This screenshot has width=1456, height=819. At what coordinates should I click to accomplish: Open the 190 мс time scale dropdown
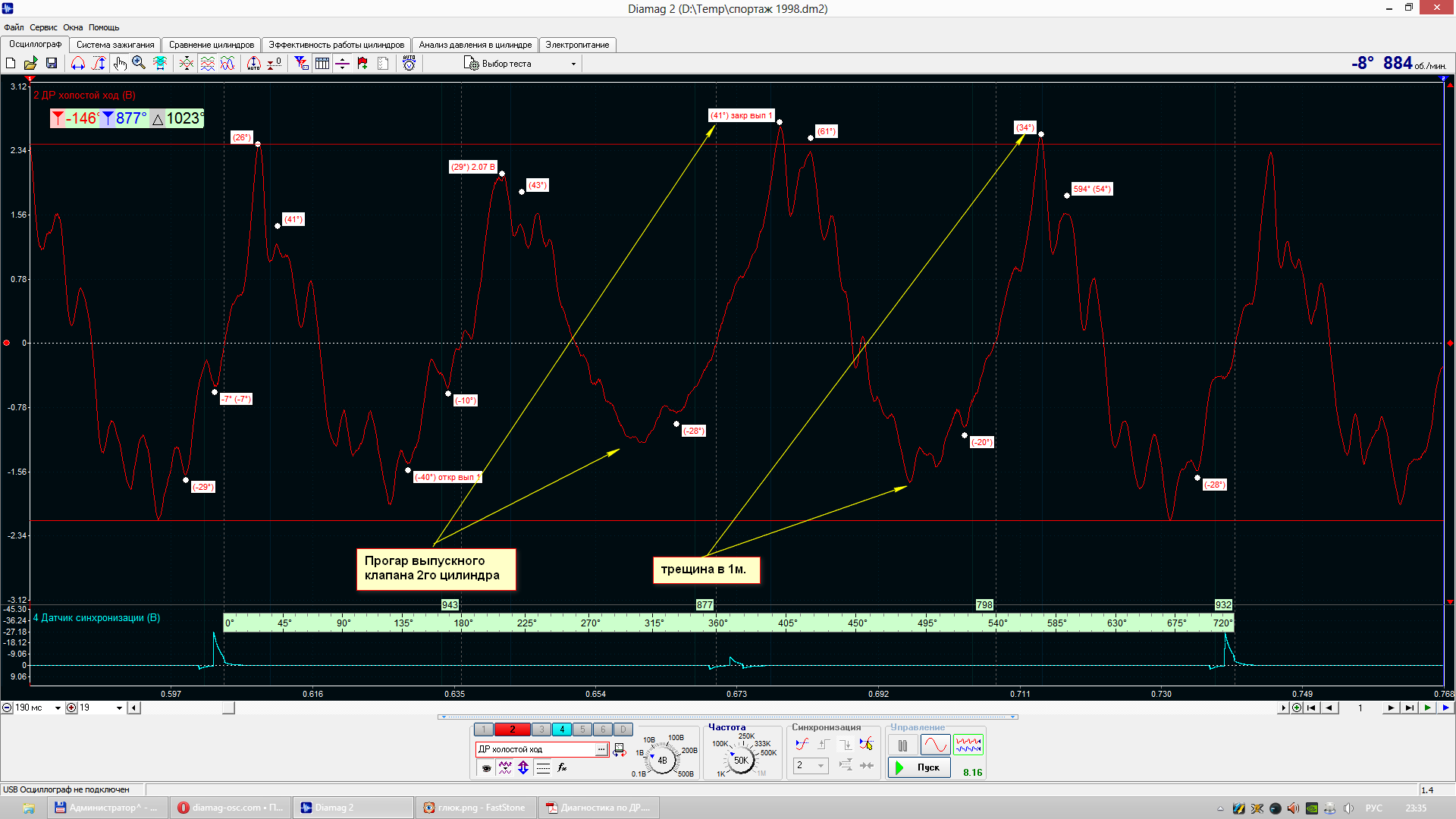pyautogui.click(x=58, y=708)
